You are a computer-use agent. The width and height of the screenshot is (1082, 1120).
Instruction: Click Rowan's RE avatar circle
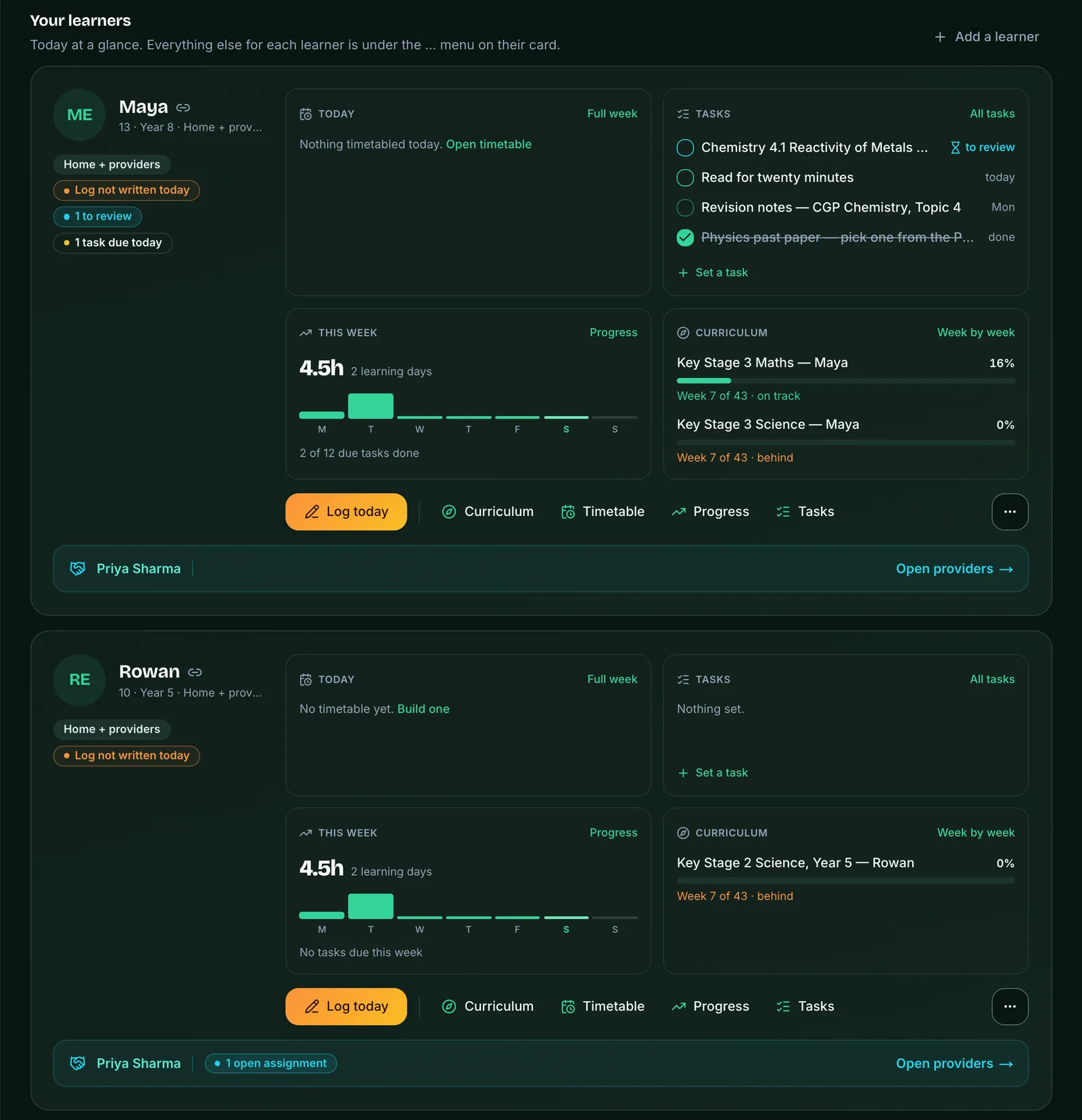pos(80,680)
